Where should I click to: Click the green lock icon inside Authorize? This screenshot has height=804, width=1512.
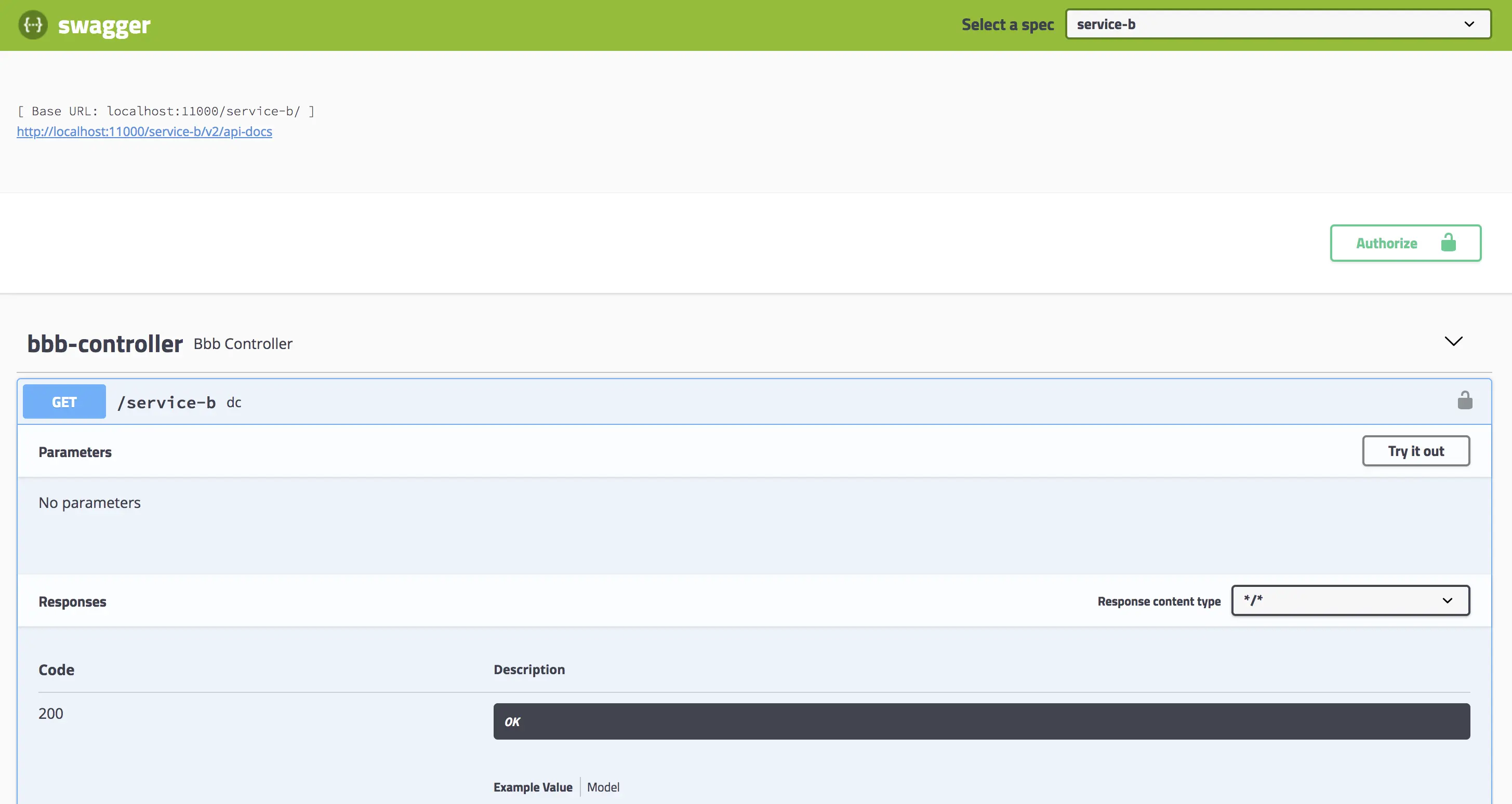click(1448, 243)
